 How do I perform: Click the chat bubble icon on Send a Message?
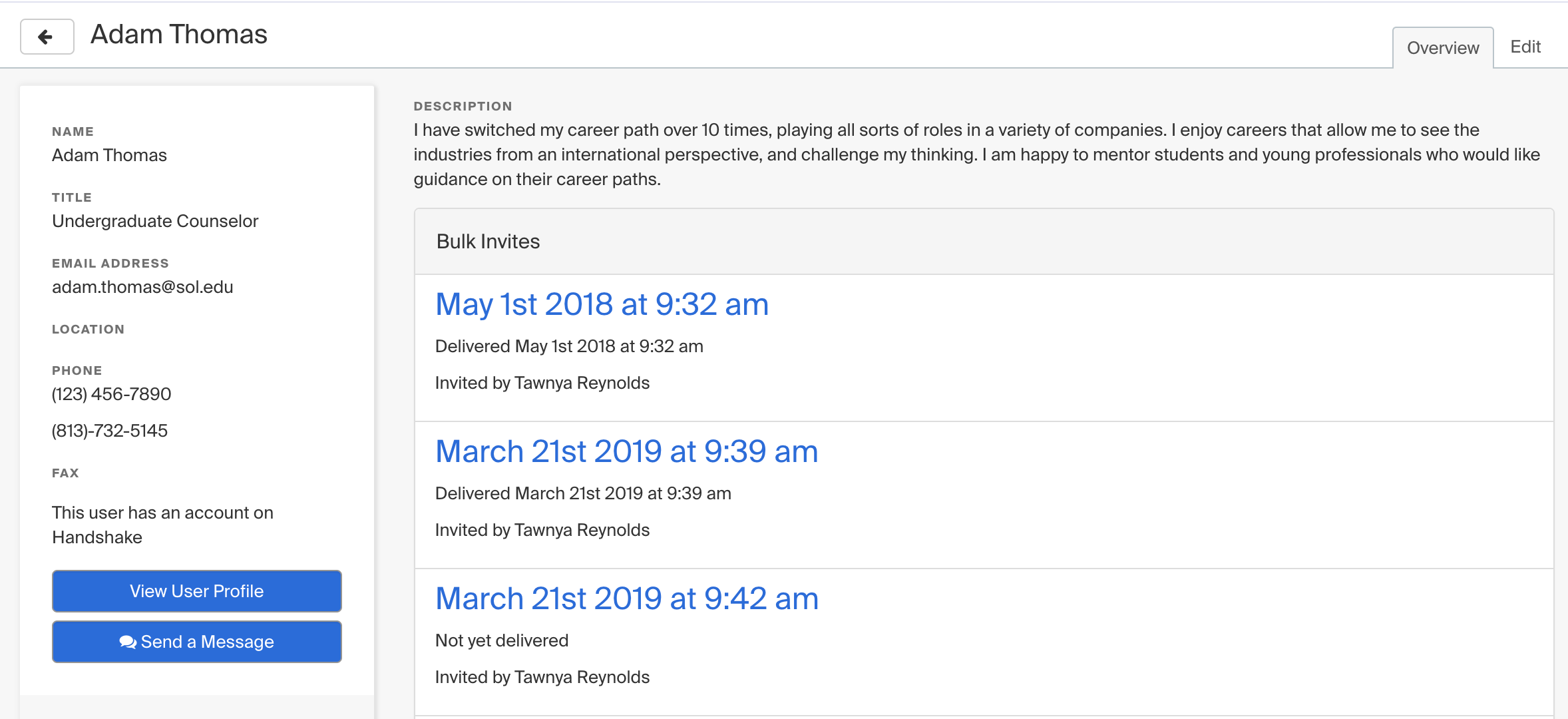[128, 642]
